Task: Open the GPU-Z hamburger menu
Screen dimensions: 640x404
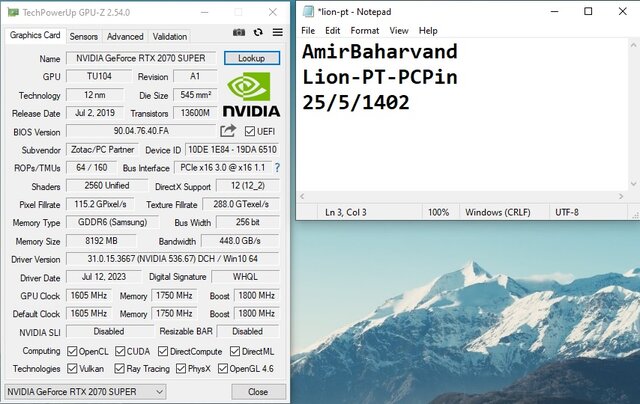Action: click(278, 32)
